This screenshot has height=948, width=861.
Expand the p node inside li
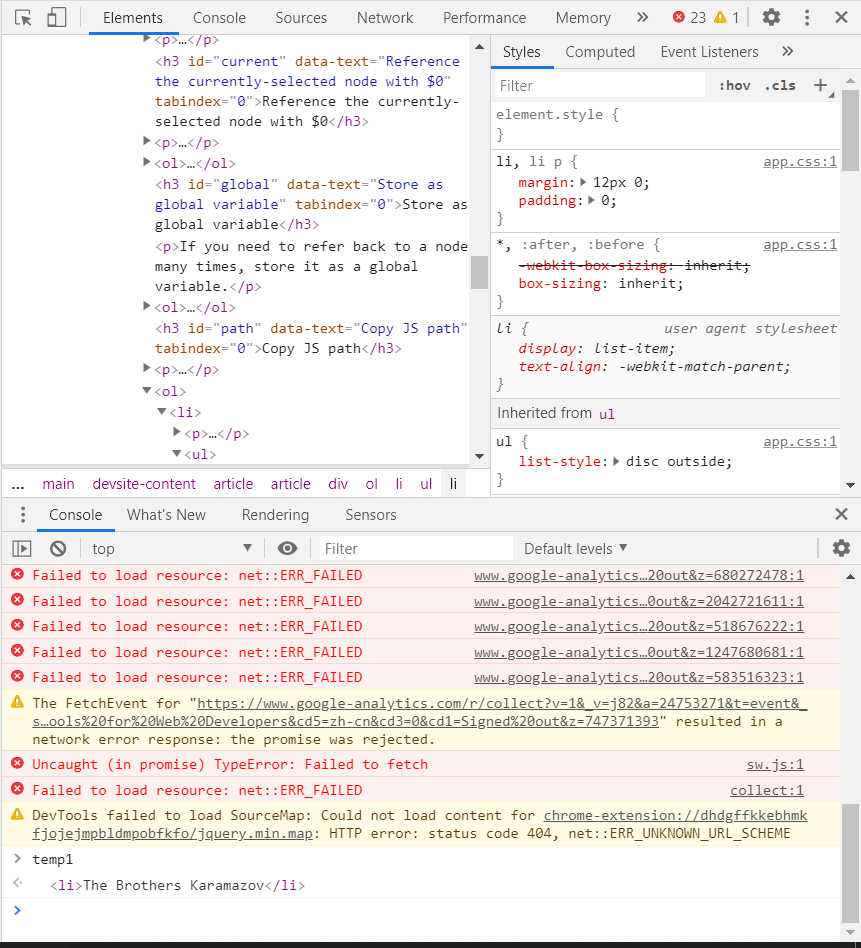177,432
